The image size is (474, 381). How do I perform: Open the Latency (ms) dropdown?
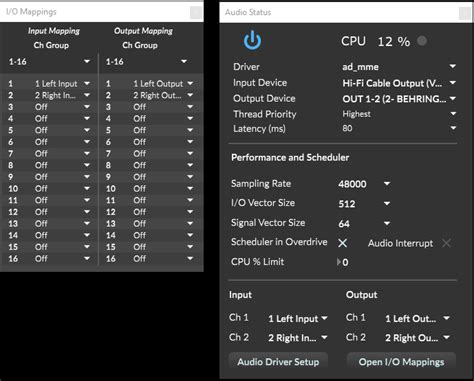coord(399,128)
